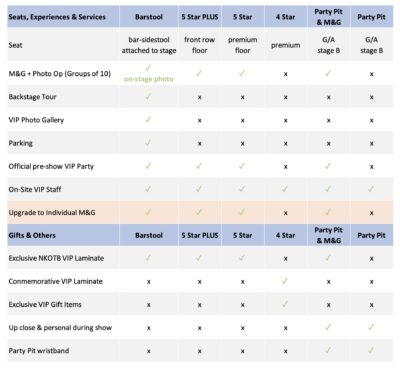
Task: Click the Barstool VIP Photo Gallery checkmark
Action: [148, 119]
